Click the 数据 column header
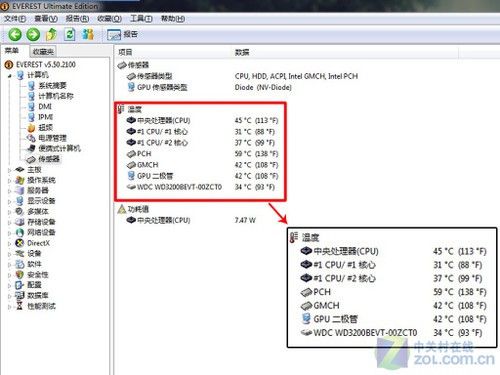The height and width of the screenshot is (375, 500). 242,52
